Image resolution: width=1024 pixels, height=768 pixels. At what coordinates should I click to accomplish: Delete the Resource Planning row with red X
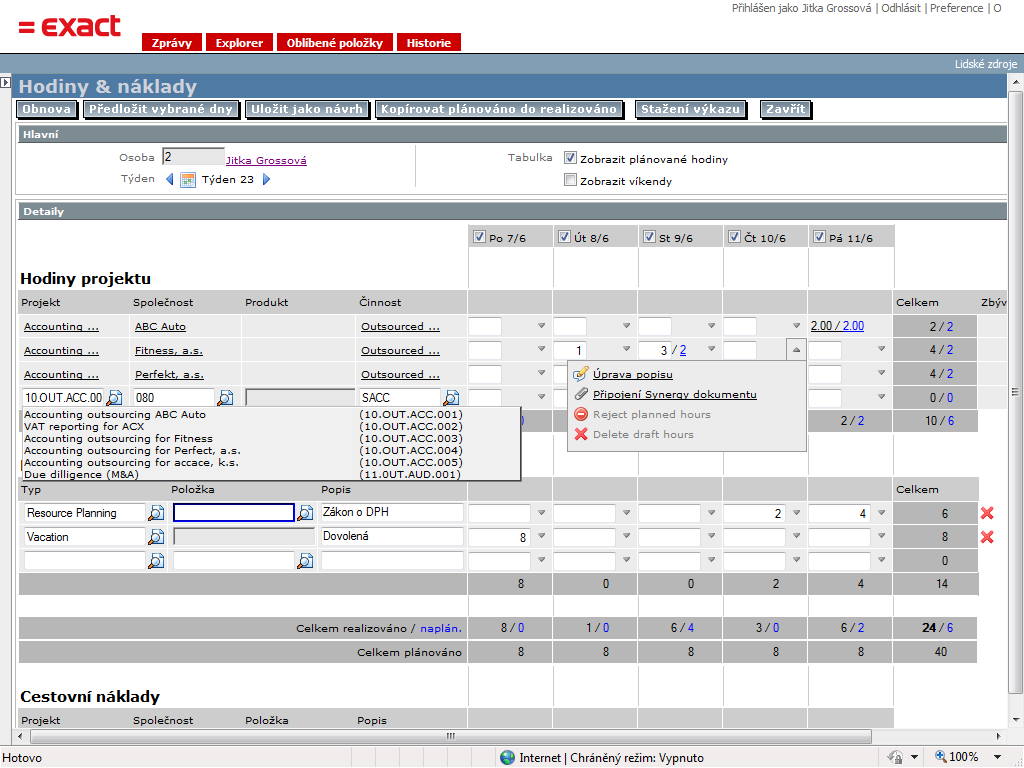[x=987, y=513]
